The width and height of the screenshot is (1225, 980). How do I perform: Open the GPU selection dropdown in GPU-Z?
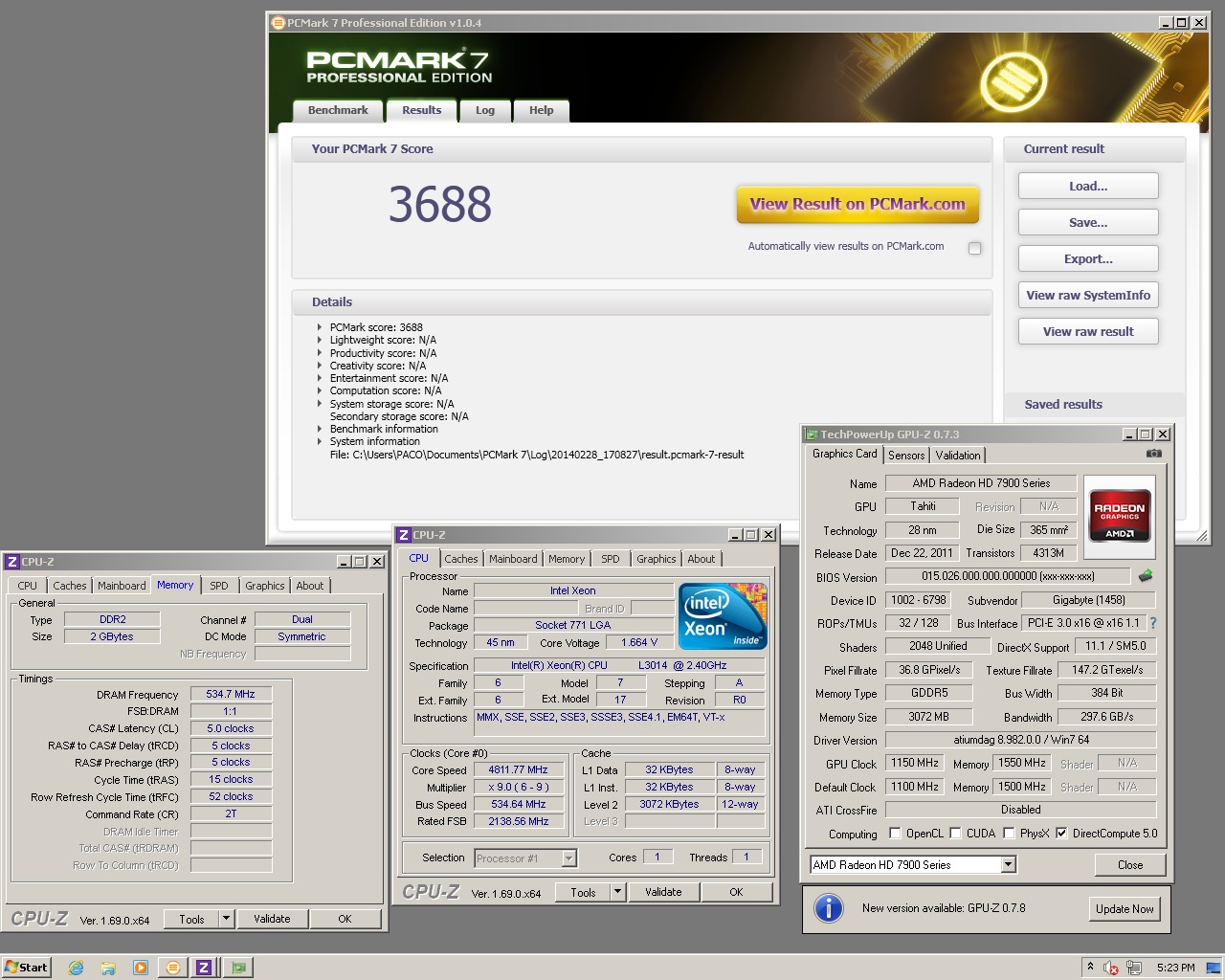(1008, 864)
